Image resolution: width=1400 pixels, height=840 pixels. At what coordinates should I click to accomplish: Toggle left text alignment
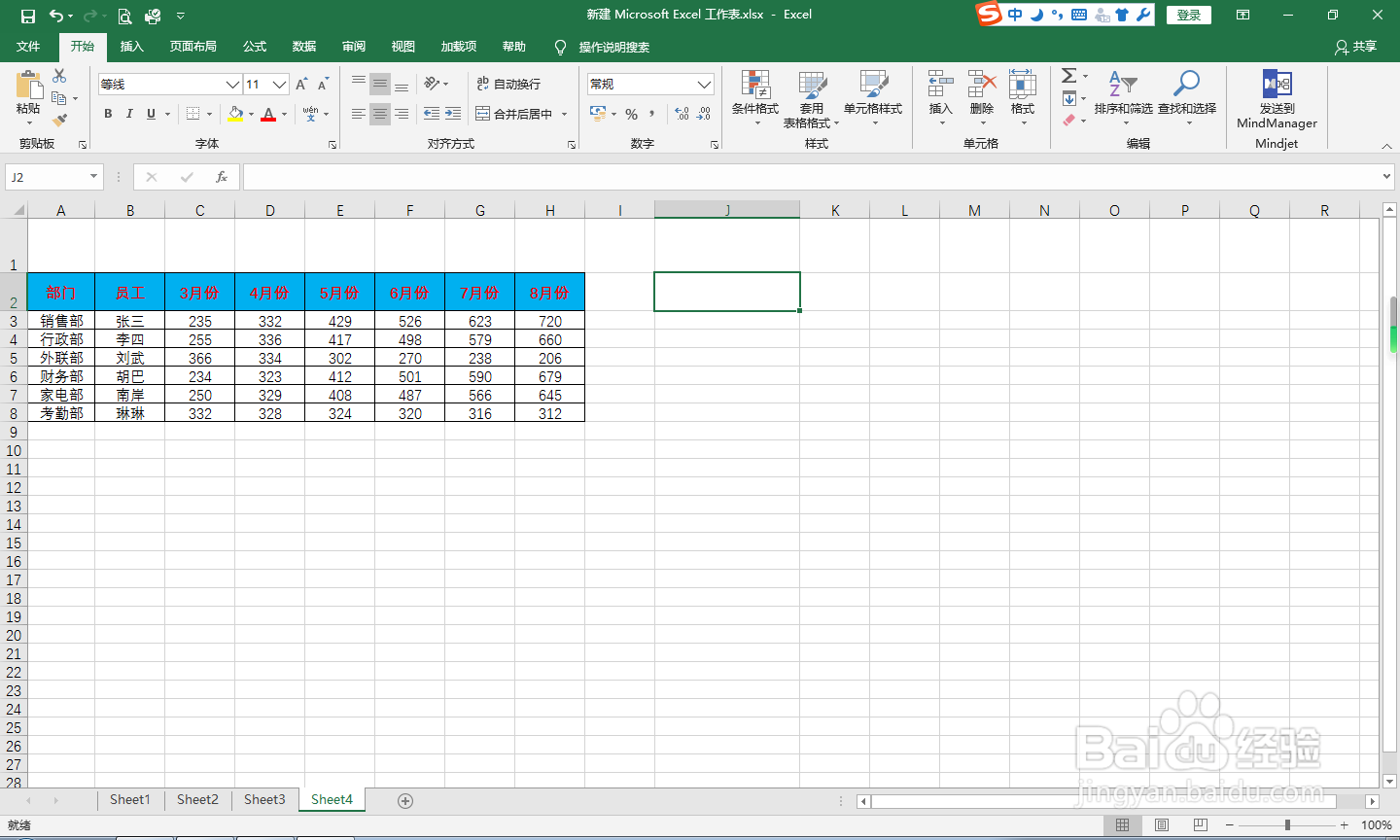click(359, 114)
